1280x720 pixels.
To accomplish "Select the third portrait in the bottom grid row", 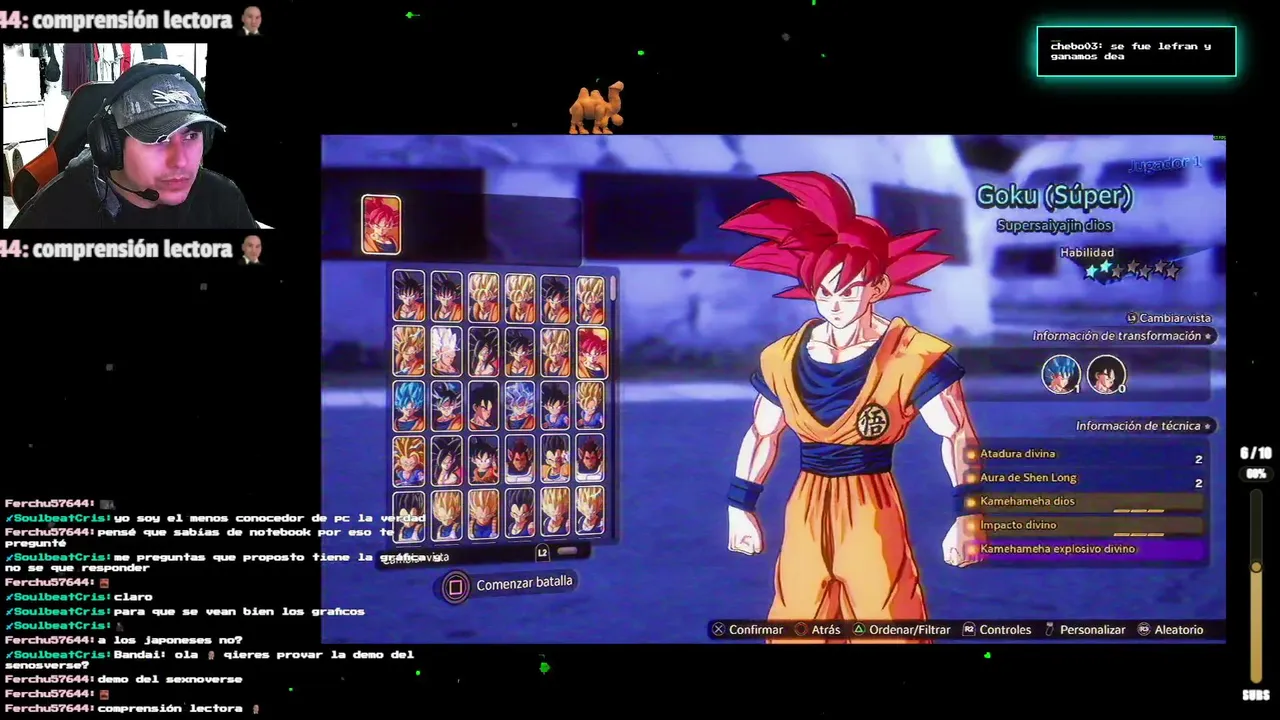I will [x=483, y=514].
